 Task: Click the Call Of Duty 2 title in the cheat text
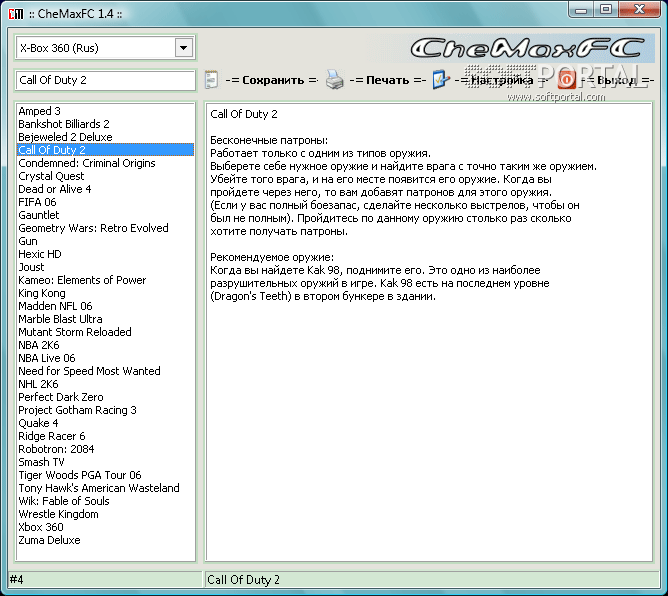(x=244, y=114)
